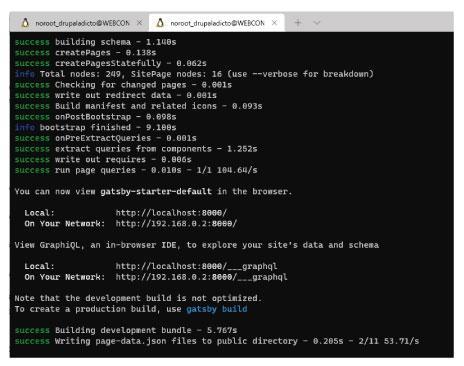Click the Linux penguin icon on second tab
The width and height of the screenshot is (464, 366).
tap(160, 23)
